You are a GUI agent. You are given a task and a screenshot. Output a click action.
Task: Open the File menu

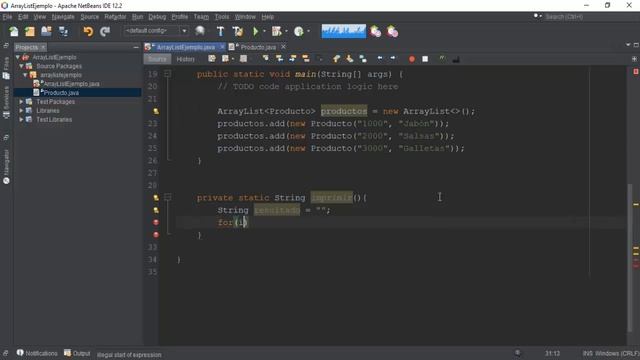[7, 17]
